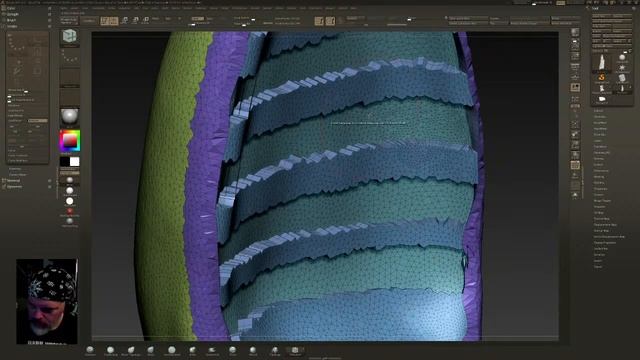This screenshot has width=640, height=360.
Task: Select the orange SimpleBrush tool thumbnail
Action: pyautogui.click(x=602, y=78)
